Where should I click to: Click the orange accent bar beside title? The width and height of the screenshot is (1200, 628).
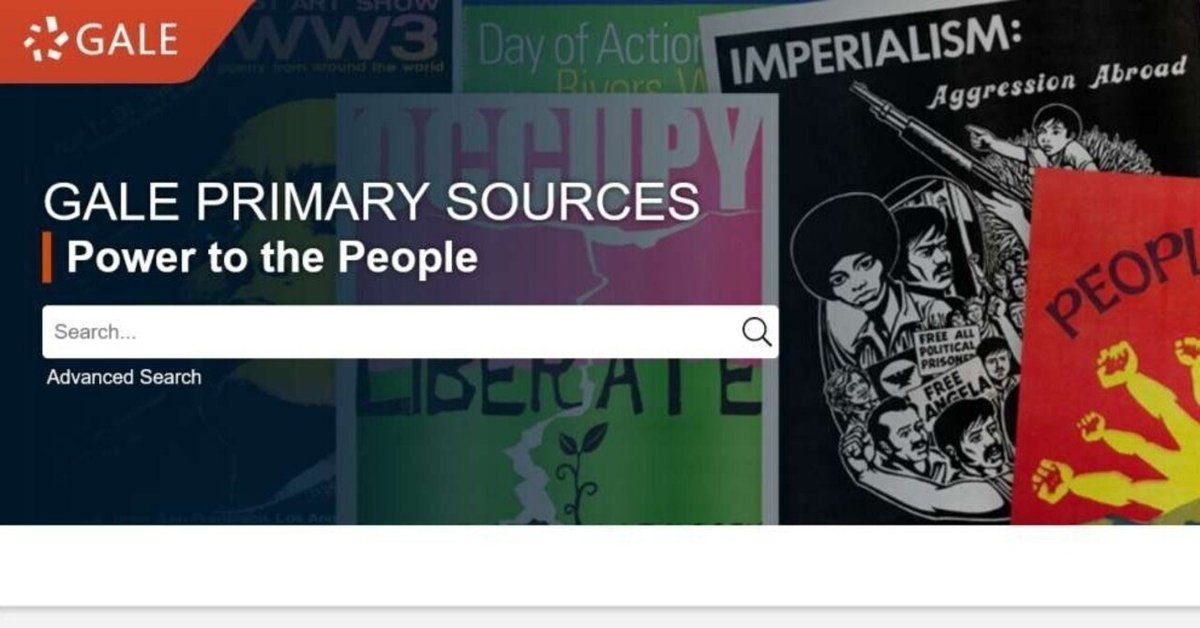pos(47,257)
